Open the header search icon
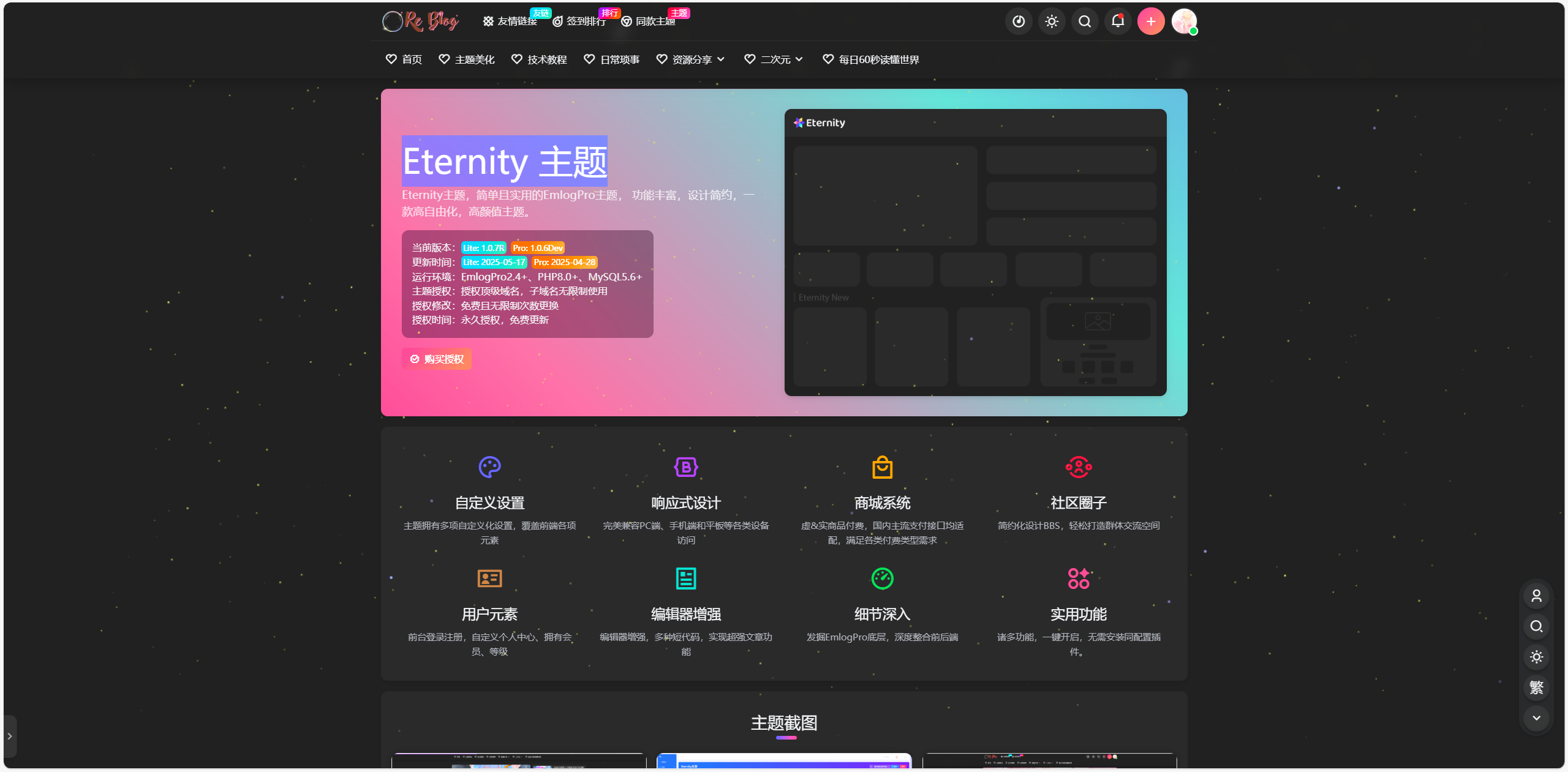 click(x=1085, y=21)
